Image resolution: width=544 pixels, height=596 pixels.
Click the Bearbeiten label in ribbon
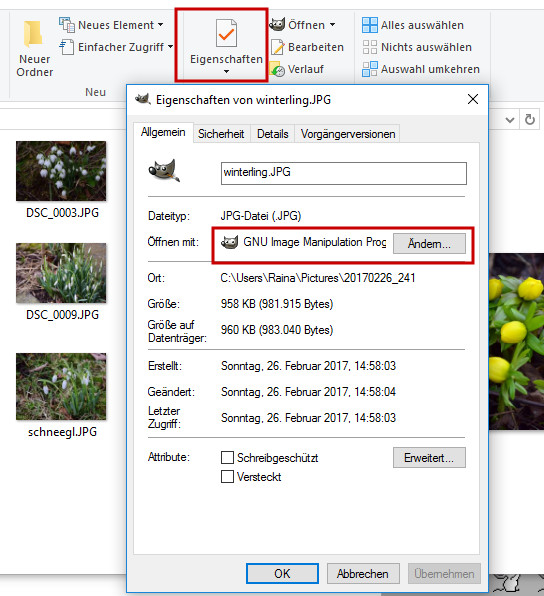click(x=316, y=47)
